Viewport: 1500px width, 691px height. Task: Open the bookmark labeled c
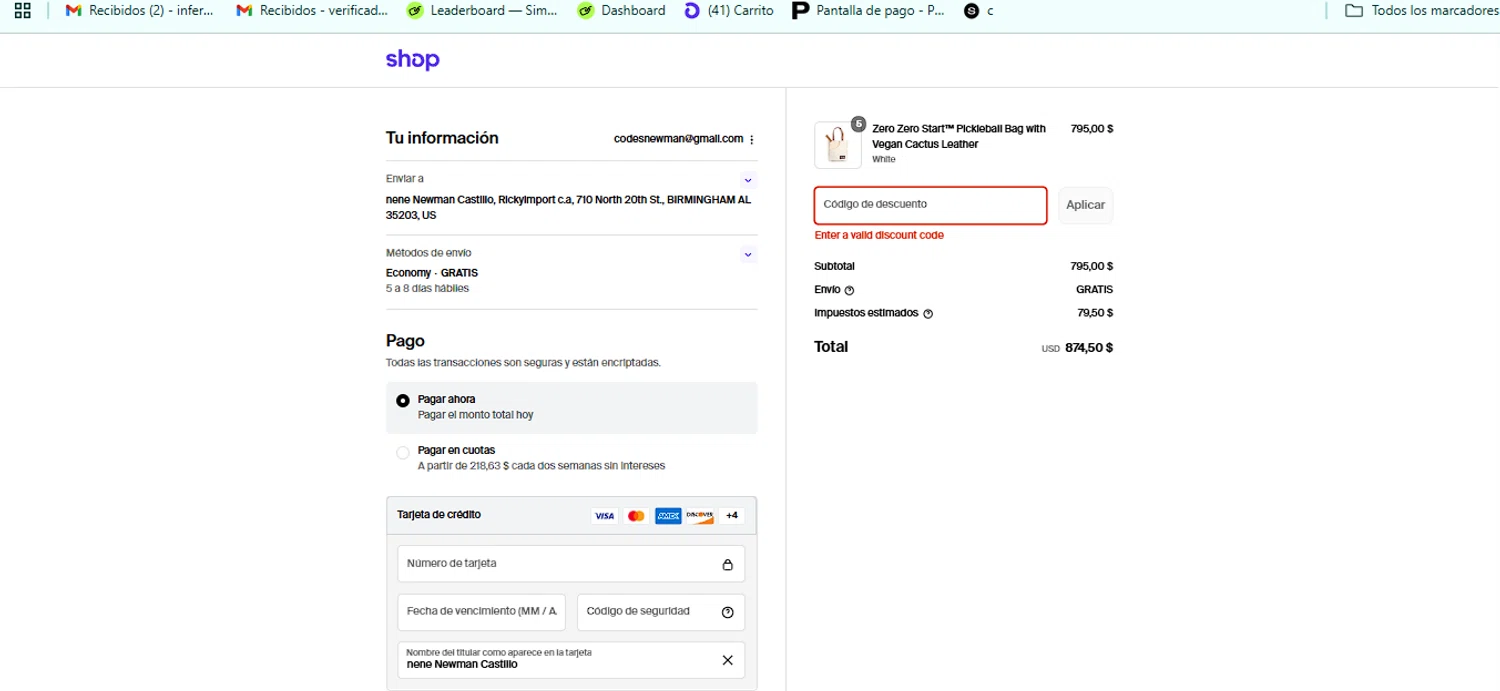979,11
